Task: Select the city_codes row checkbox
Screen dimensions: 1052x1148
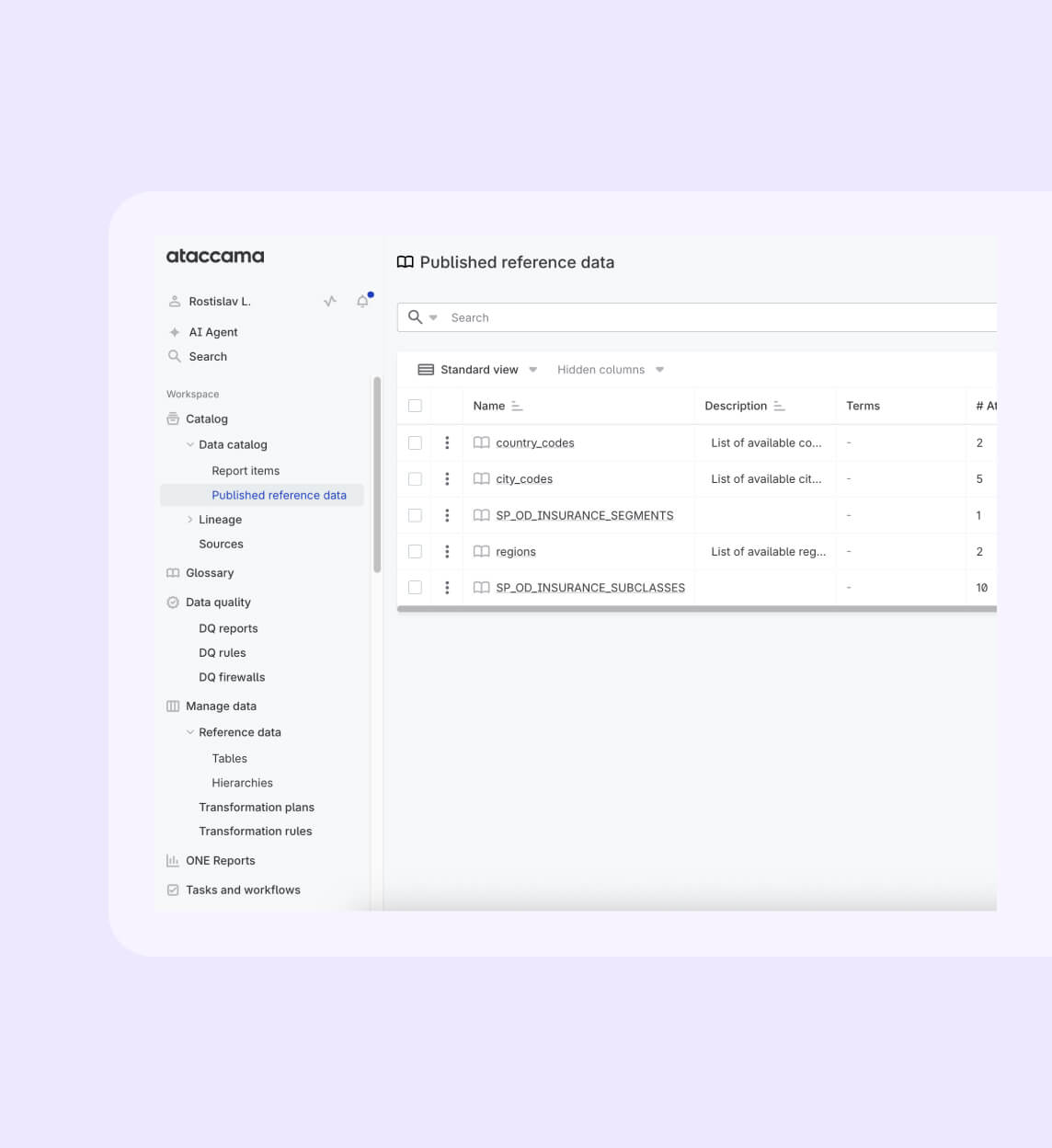Action: [x=415, y=479]
